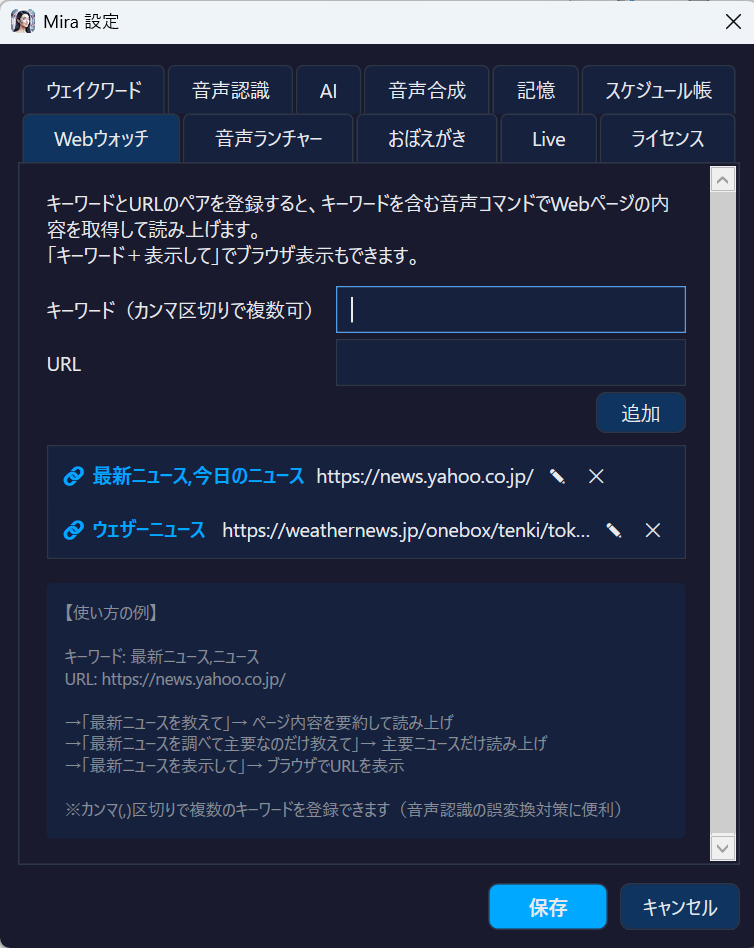Image resolution: width=754 pixels, height=948 pixels.
Task: Switch to the 音声認識 tab
Action: point(230,91)
